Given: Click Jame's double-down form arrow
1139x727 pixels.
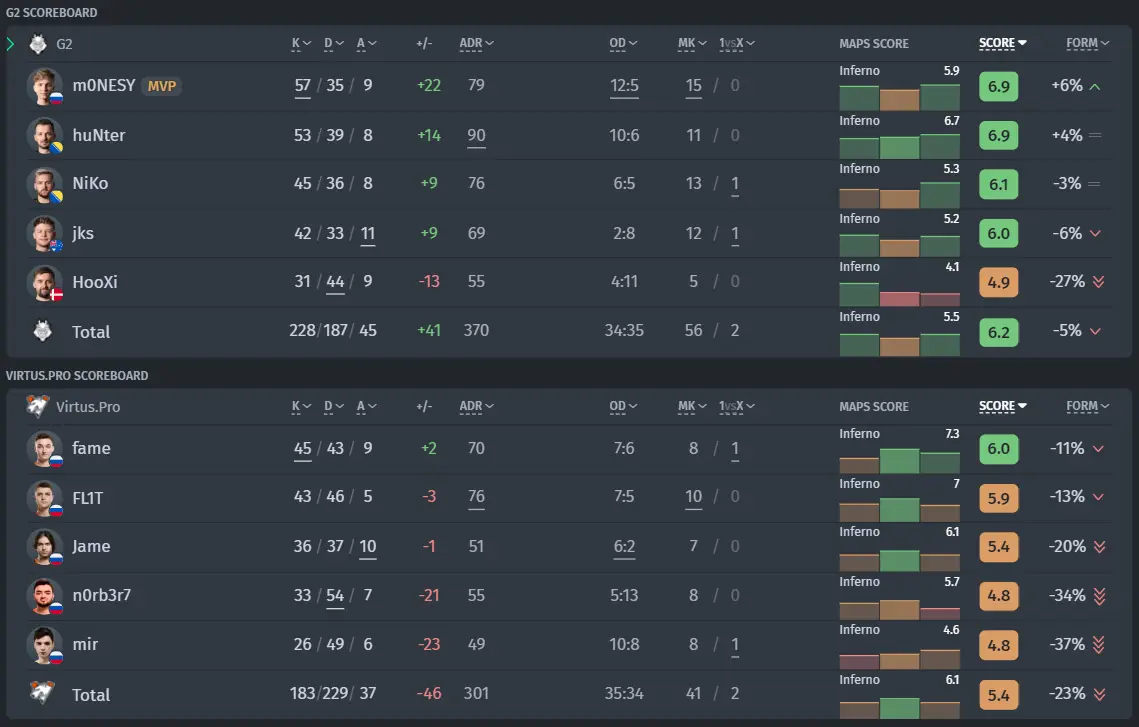Looking at the screenshot, I should tap(1099, 547).
